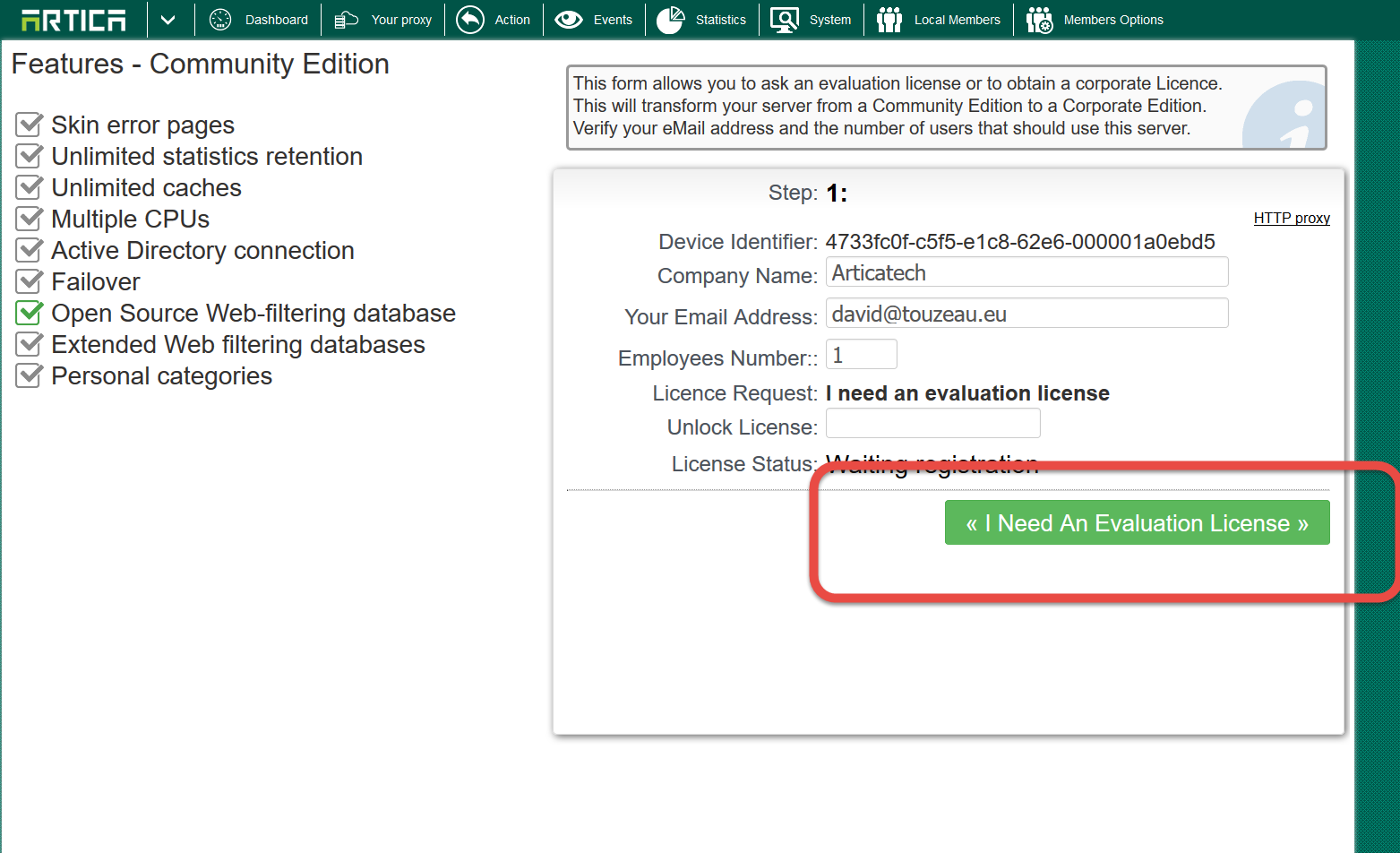Toggle the Multiple CPUs checkbox
Screen dimensions: 1400x853
point(30,218)
